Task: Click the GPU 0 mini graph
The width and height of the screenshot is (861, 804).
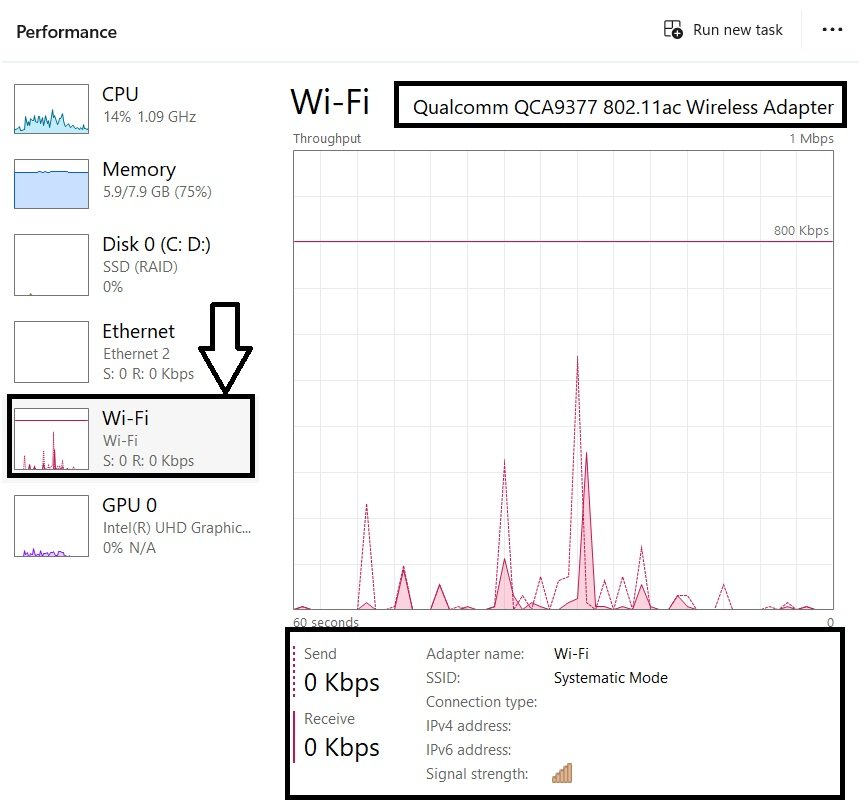Action: pyautogui.click(x=51, y=526)
